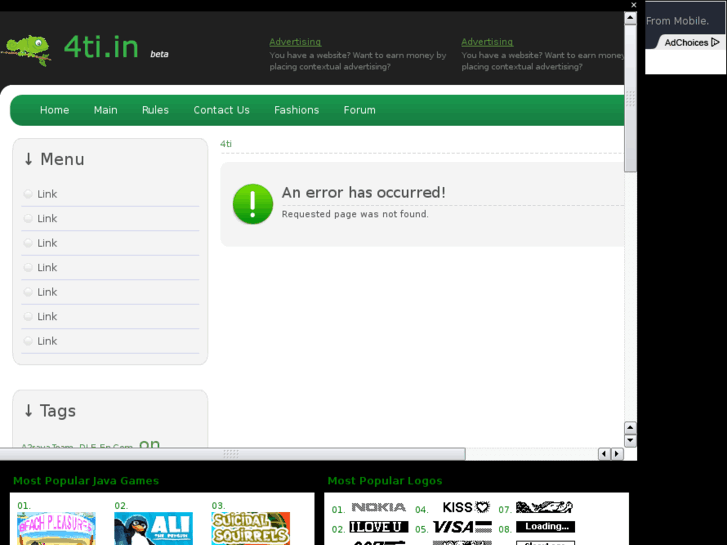Click 'Requested page was not found.' text
The height and width of the screenshot is (545, 727).
coord(355,214)
